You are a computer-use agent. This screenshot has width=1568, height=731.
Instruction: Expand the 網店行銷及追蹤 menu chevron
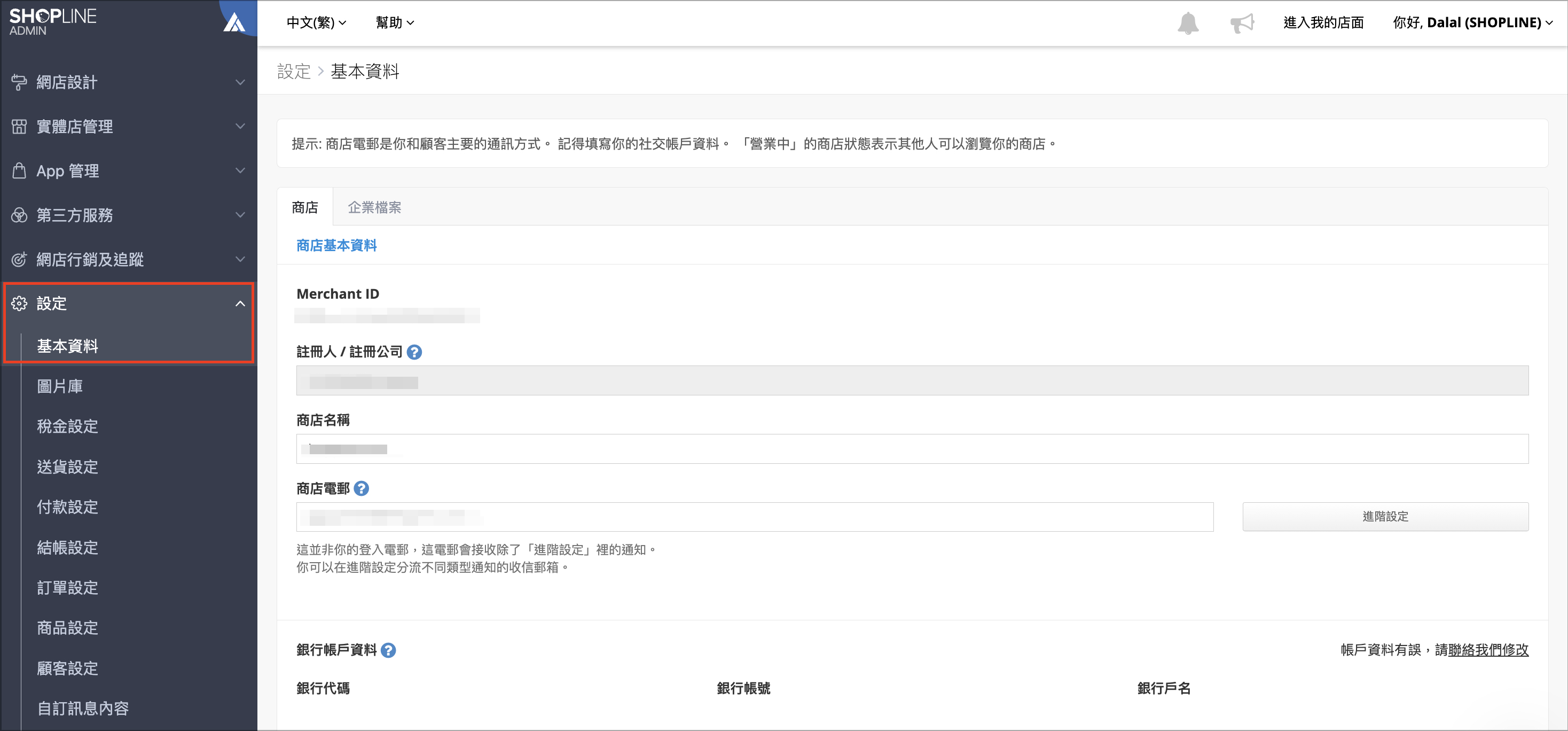tap(240, 260)
